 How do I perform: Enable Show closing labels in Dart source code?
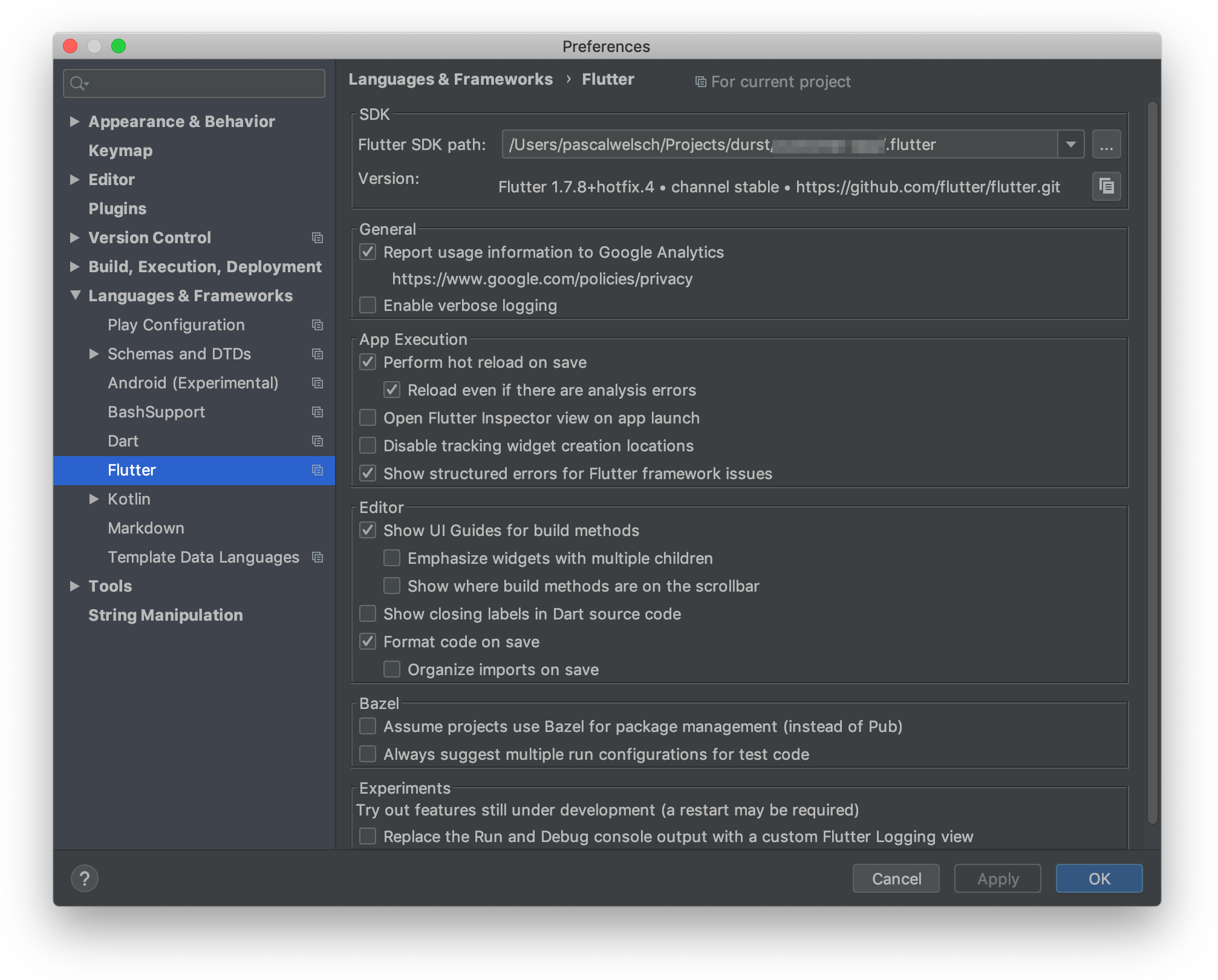pyautogui.click(x=368, y=614)
